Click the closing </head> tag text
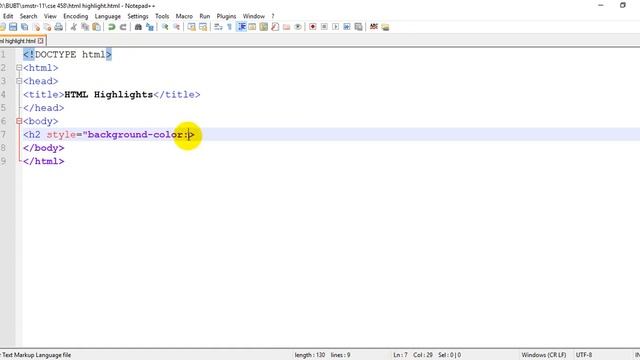This screenshot has width=640, height=360. click(44, 108)
